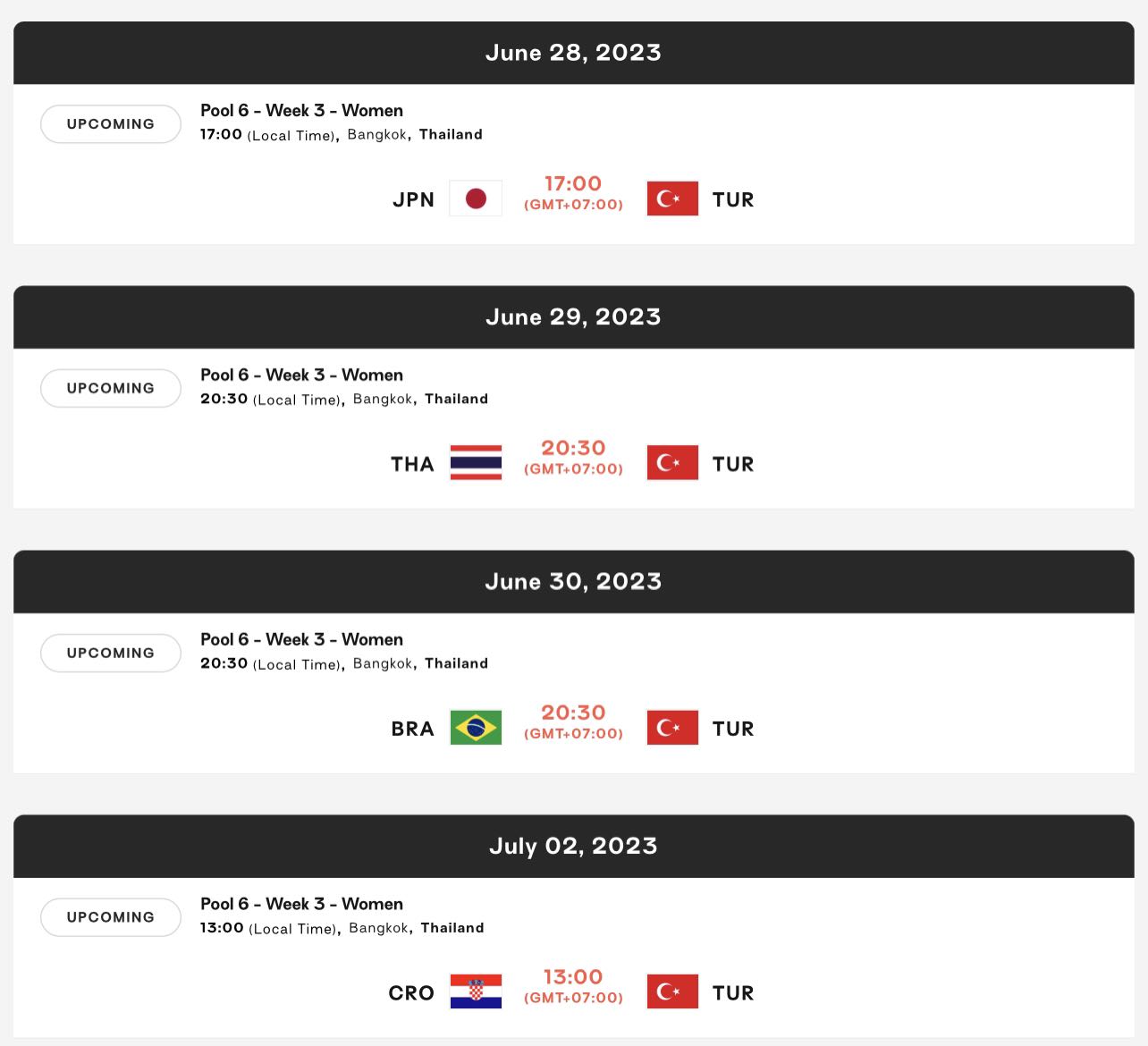This screenshot has width=1148, height=1046.
Task: Click the Thailand flag icon
Action: click(476, 463)
